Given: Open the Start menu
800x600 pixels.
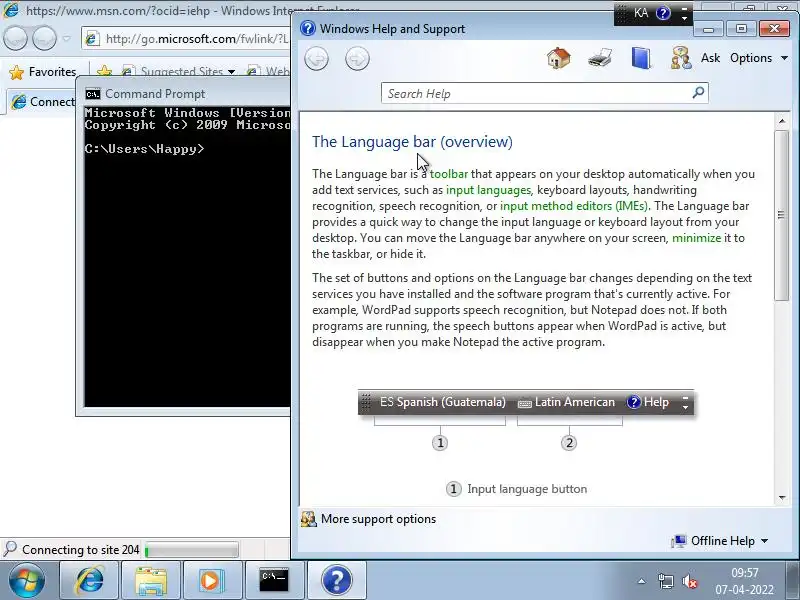Looking at the screenshot, I should 27,580.
